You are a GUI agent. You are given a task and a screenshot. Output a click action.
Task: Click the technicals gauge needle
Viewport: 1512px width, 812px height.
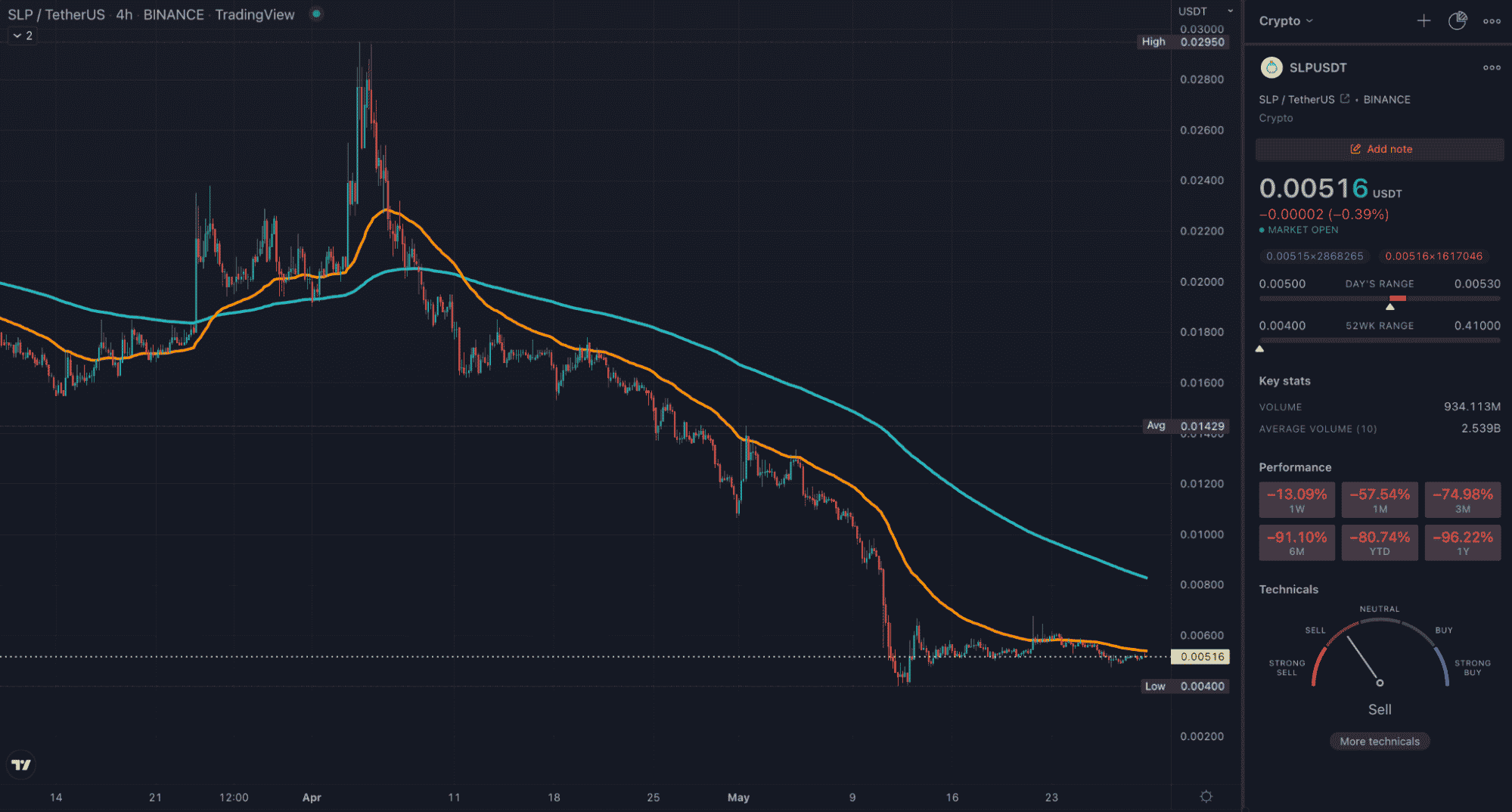coord(1364,659)
